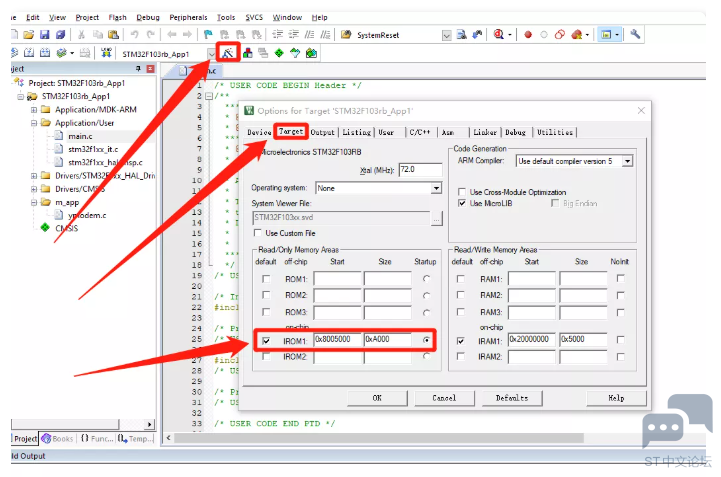Click the Download to flash LOAD icon
The width and height of the screenshot is (721, 477).
point(106,53)
